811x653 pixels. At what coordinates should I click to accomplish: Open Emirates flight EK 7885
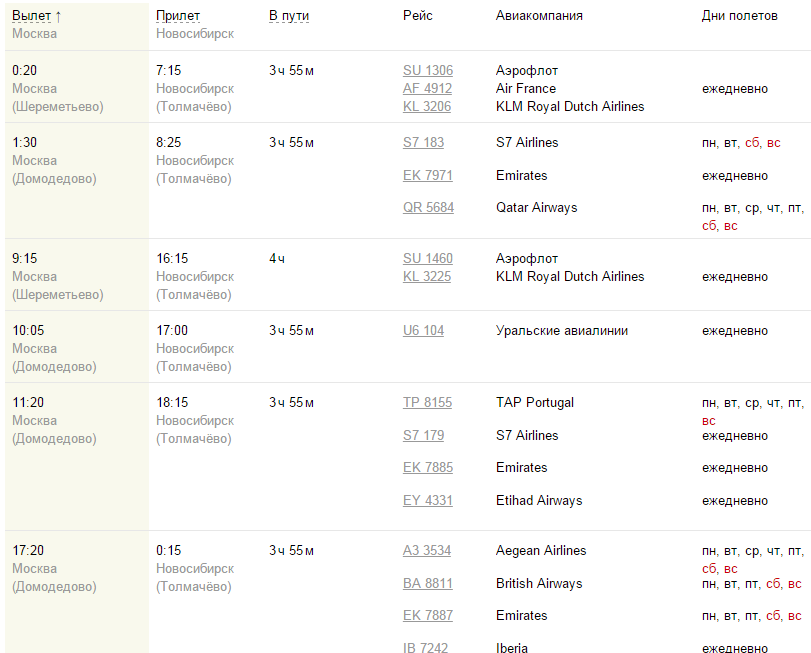click(x=427, y=468)
